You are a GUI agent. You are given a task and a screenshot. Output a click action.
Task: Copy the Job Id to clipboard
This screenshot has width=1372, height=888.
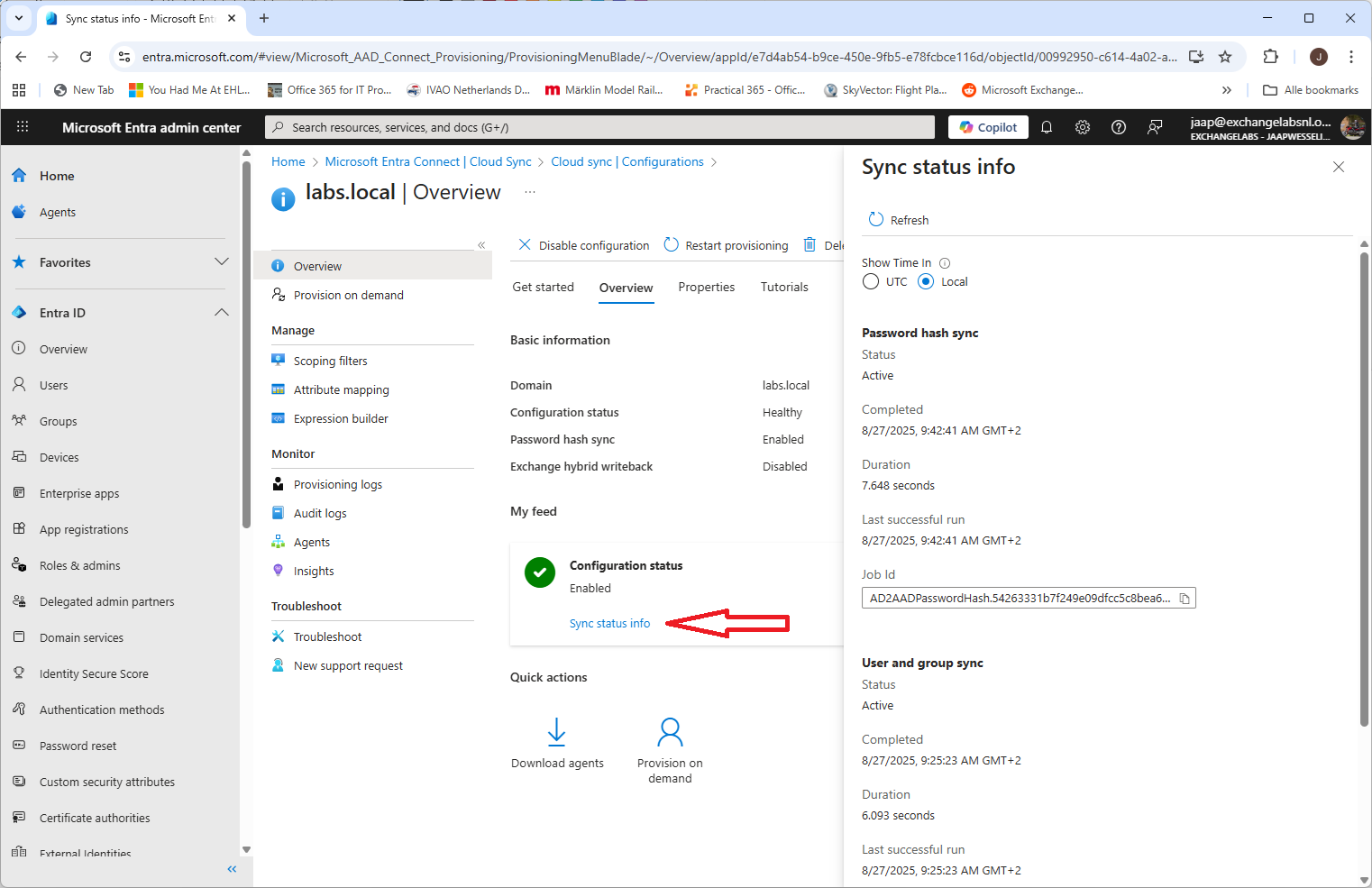(x=1184, y=599)
